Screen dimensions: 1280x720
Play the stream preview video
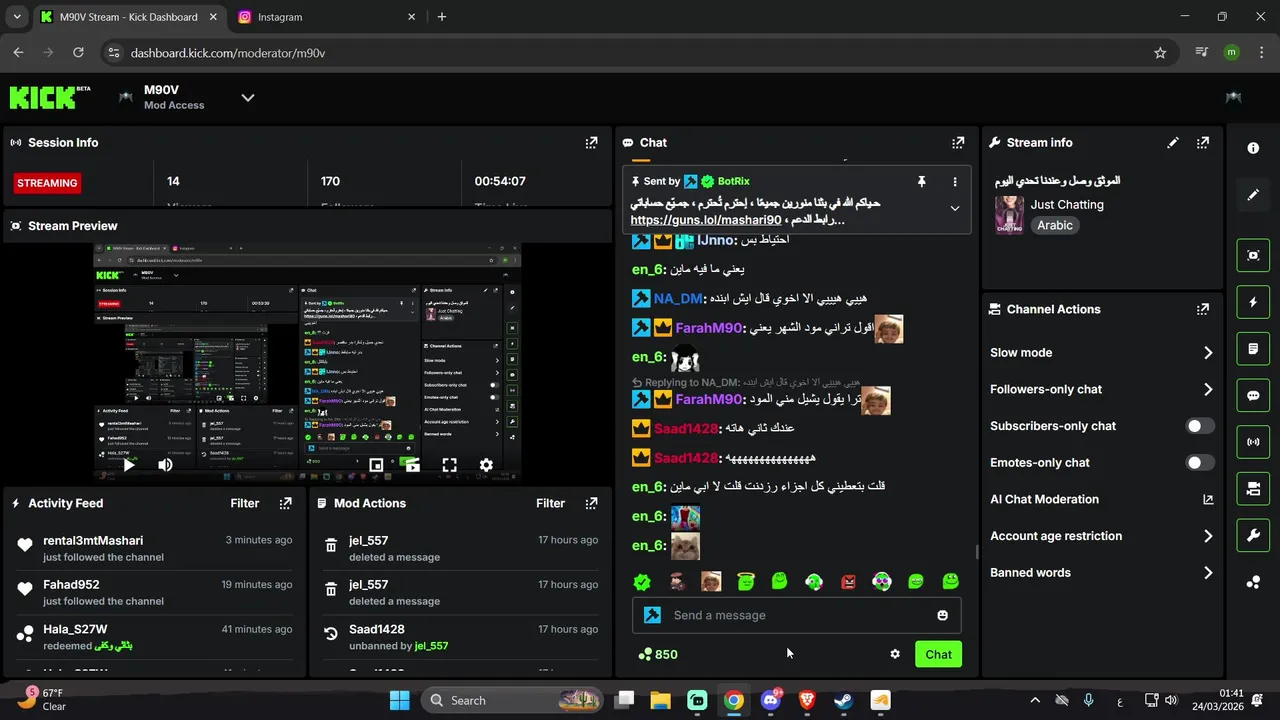click(129, 465)
